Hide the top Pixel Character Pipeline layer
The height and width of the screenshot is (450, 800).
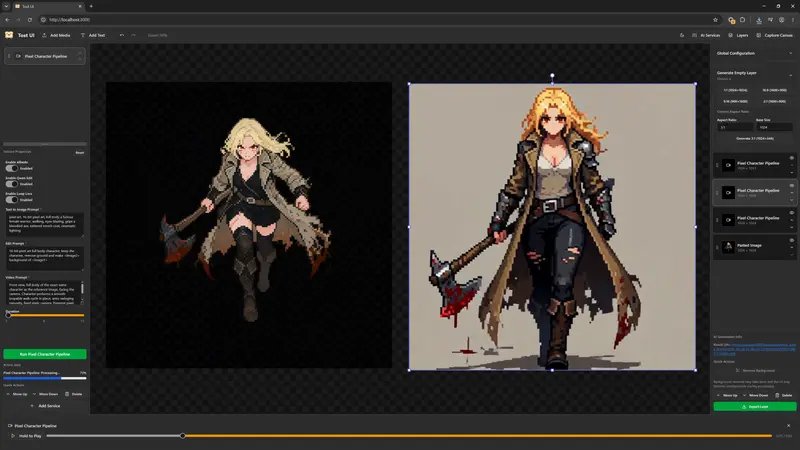pos(792,158)
